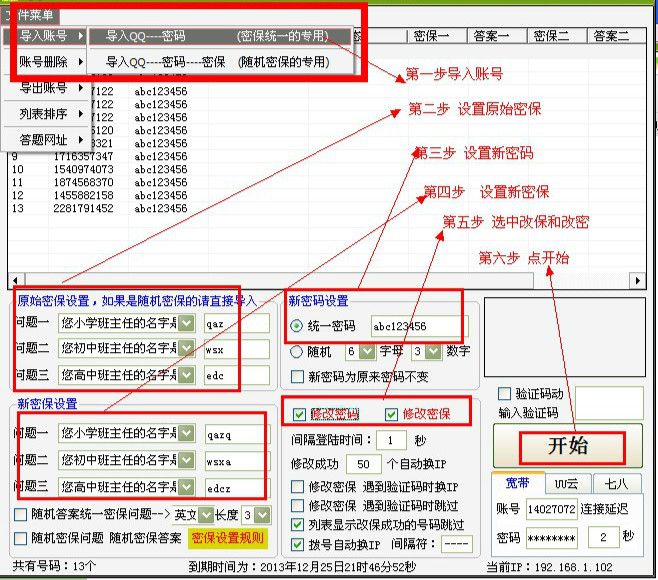Expand original 问题一 security question dropdown
Viewport: 658px width, 580px height.
pos(186,323)
